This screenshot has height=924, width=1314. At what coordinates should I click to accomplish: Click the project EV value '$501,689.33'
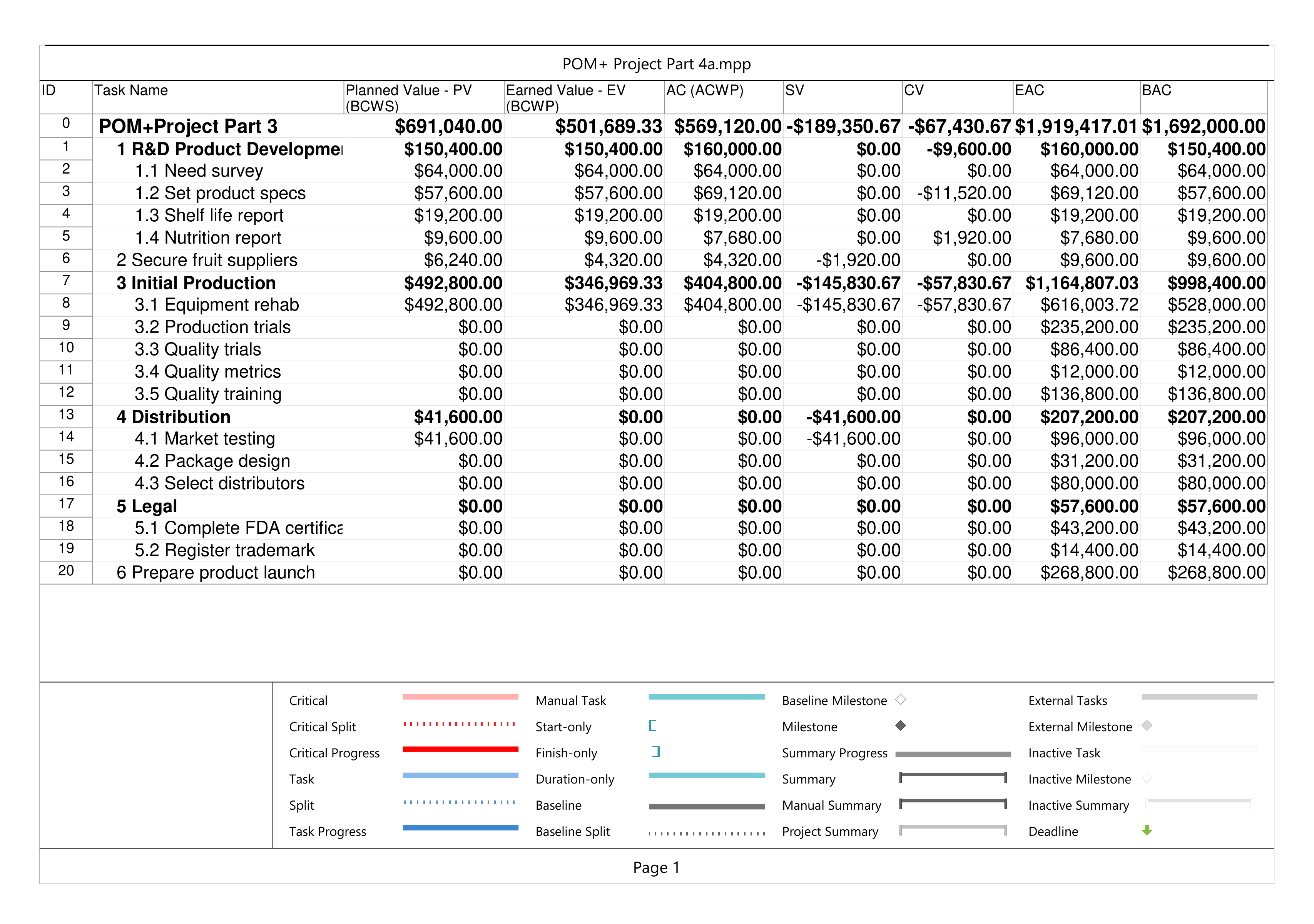(609, 126)
